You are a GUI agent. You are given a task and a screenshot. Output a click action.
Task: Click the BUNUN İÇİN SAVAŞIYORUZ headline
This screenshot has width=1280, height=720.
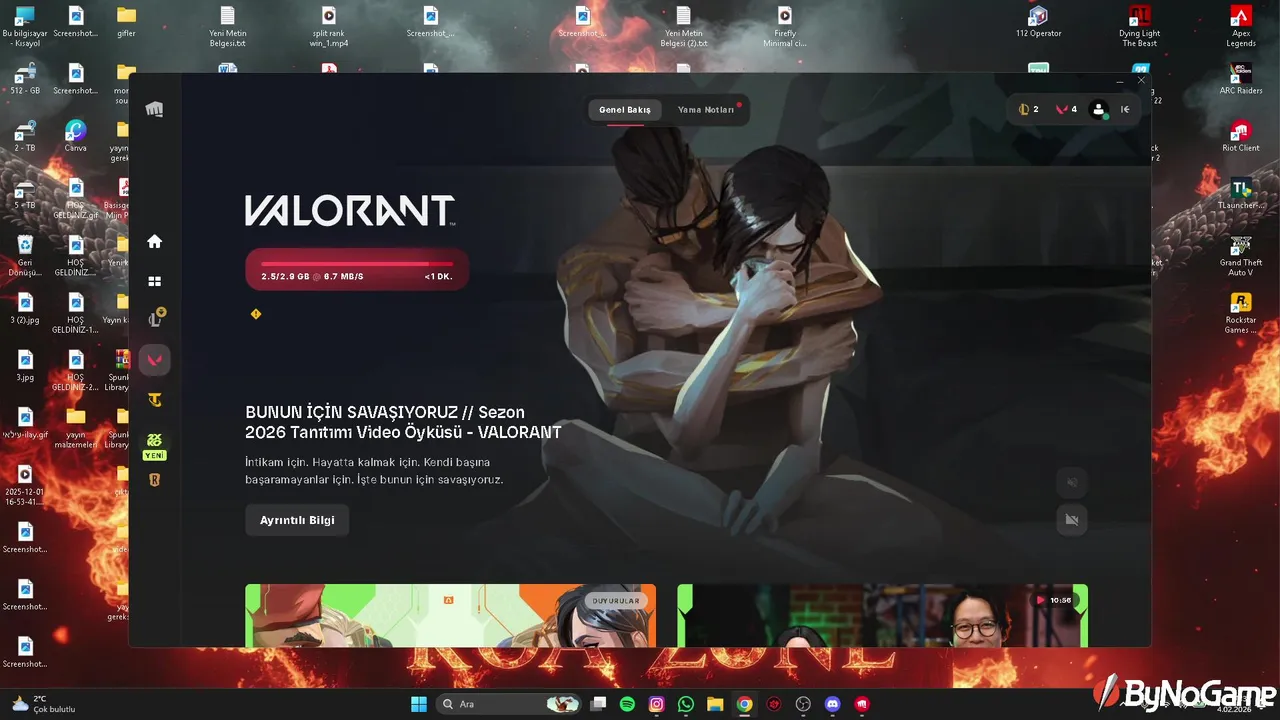click(403, 422)
